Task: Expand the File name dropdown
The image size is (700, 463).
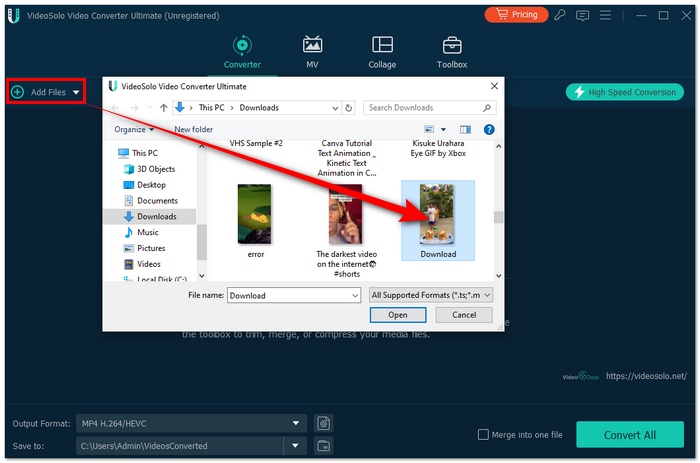Action: tap(355, 296)
